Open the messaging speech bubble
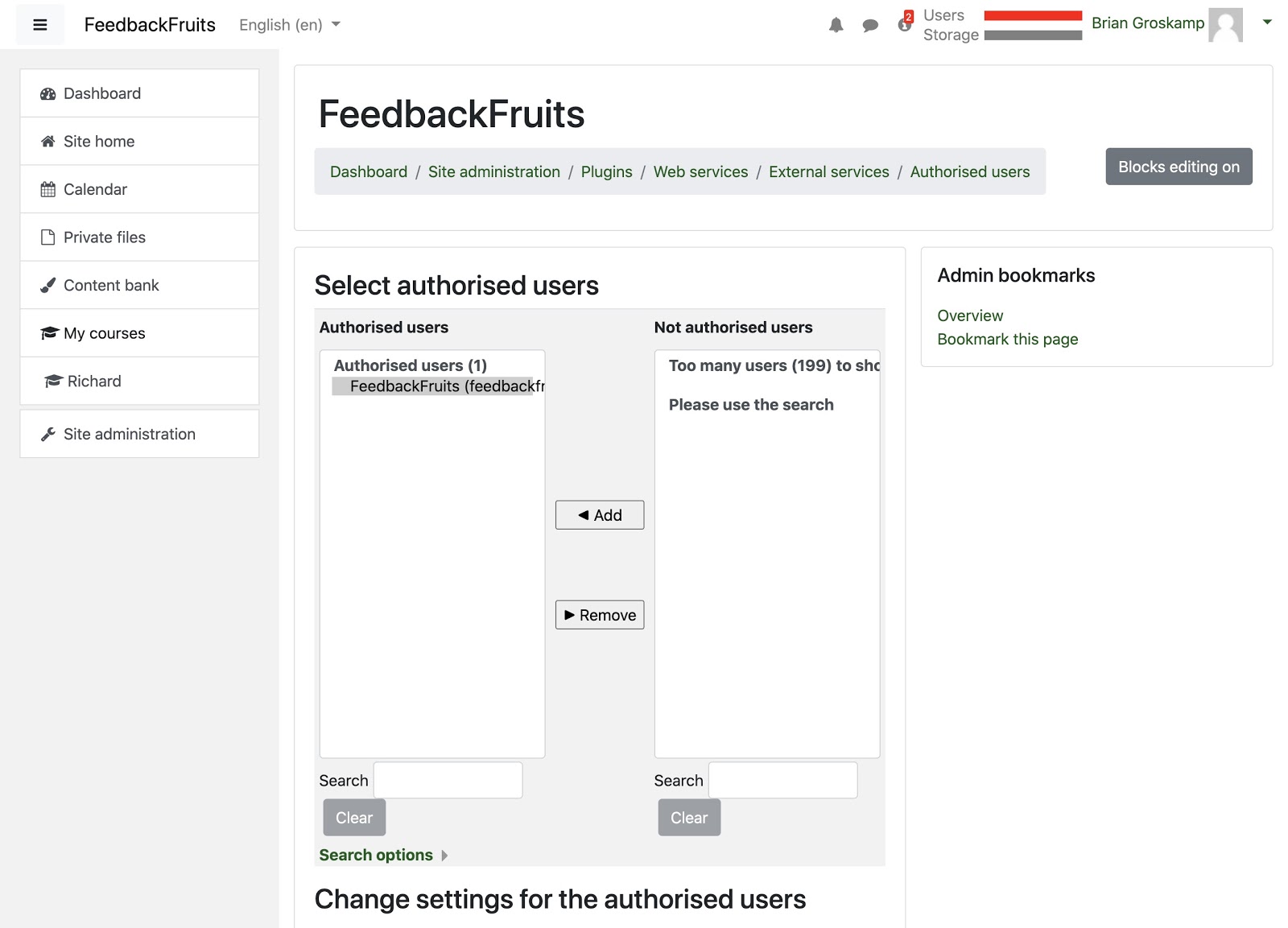The width and height of the screenshot is (1288, 928). [869, 25]
